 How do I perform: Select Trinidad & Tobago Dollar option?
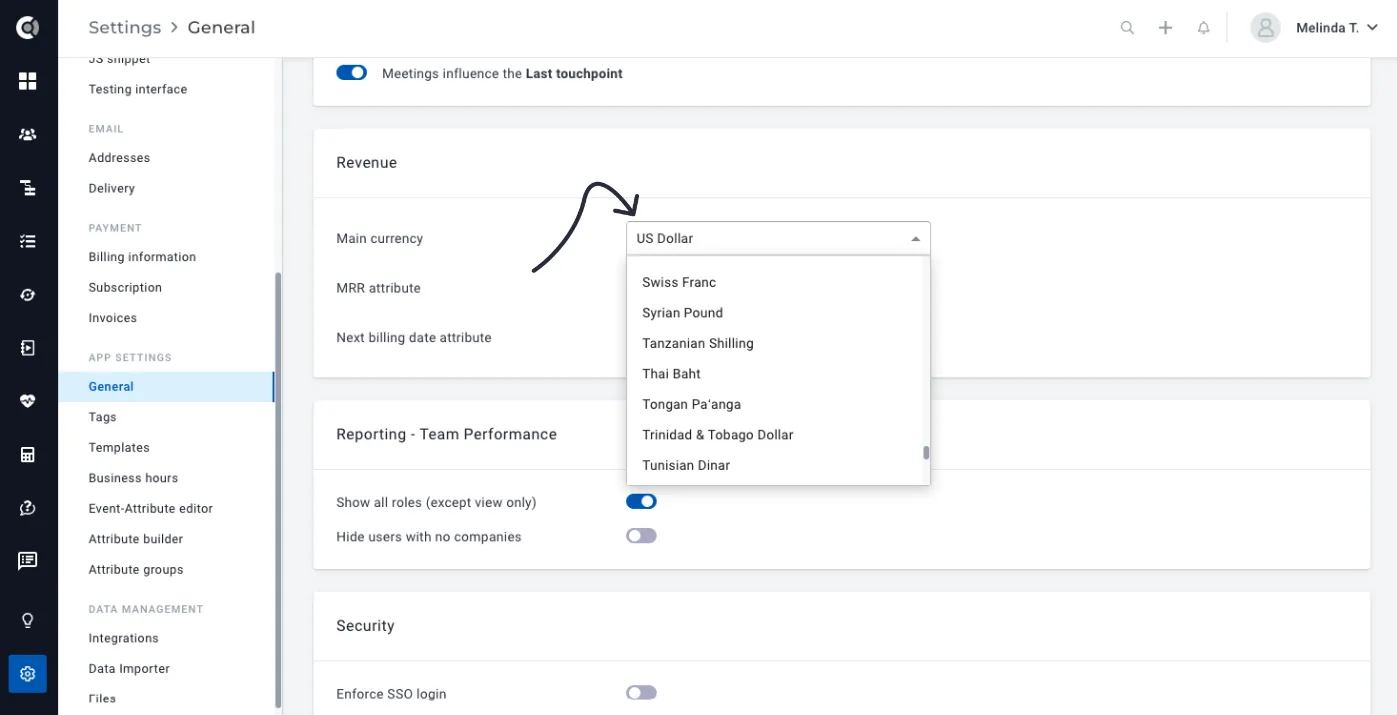[778, 435]
